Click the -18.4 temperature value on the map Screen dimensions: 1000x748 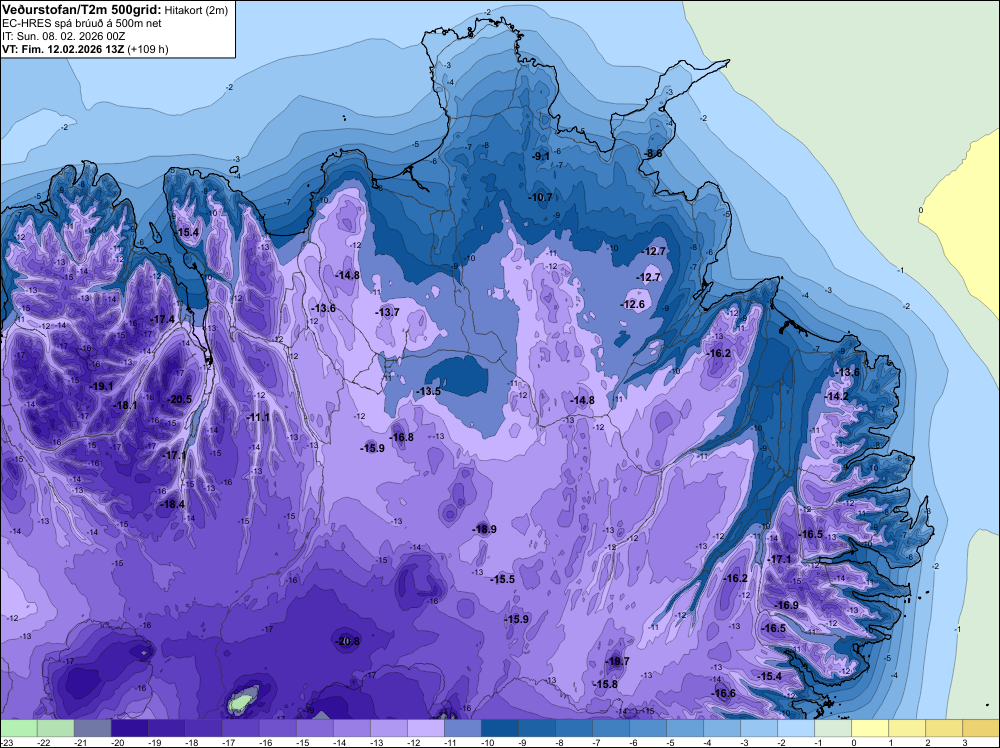(x=172, y=504)
